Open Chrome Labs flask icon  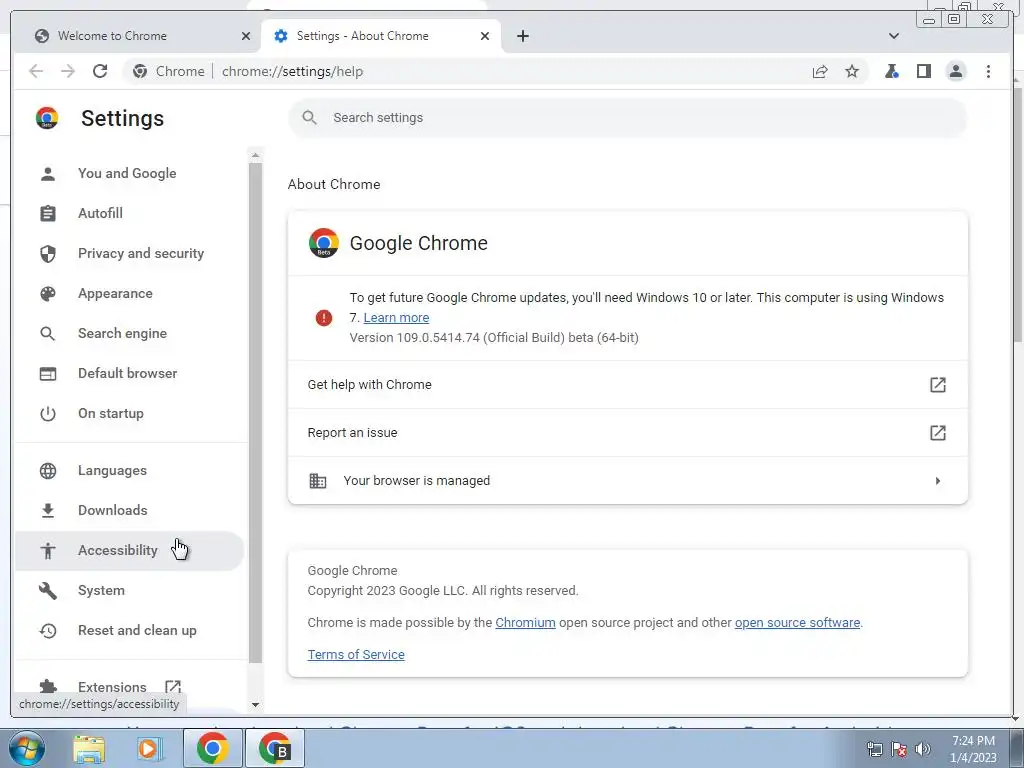click(x=891, y=71)
